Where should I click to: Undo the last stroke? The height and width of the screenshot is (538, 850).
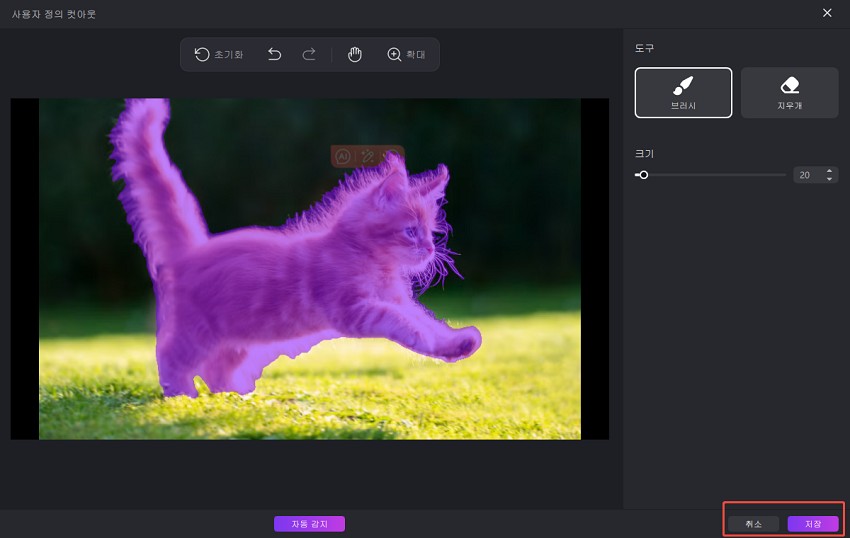tap(274, 54)
